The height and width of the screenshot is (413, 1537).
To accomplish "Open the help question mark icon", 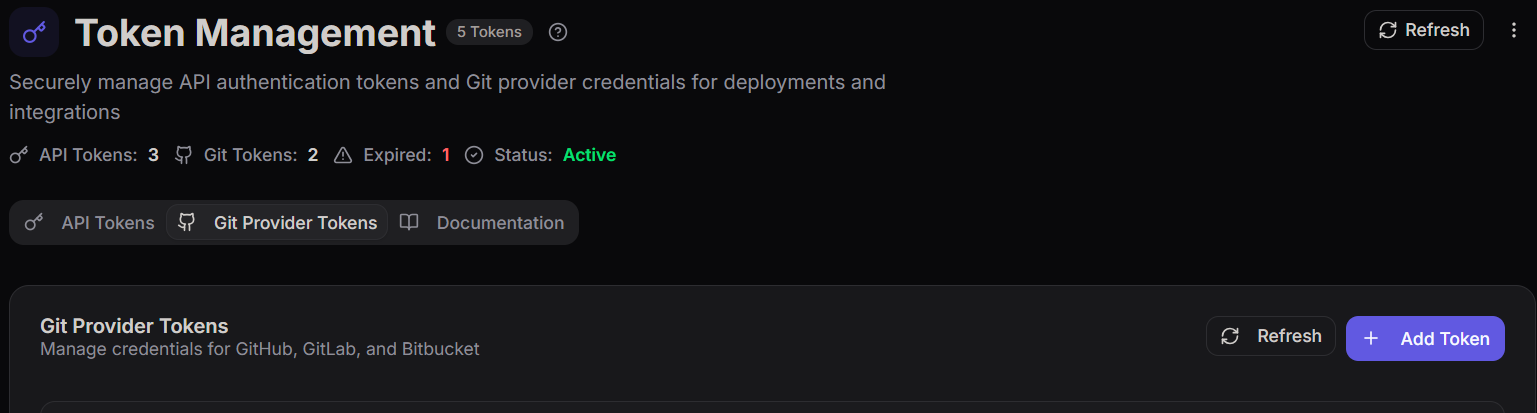I will point(559,32).
